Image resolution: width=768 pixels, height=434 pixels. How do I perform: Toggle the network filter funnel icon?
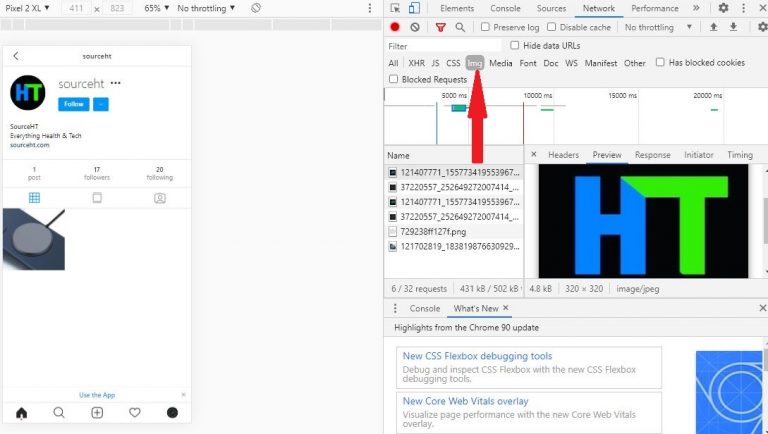click(x=441, y=27)
